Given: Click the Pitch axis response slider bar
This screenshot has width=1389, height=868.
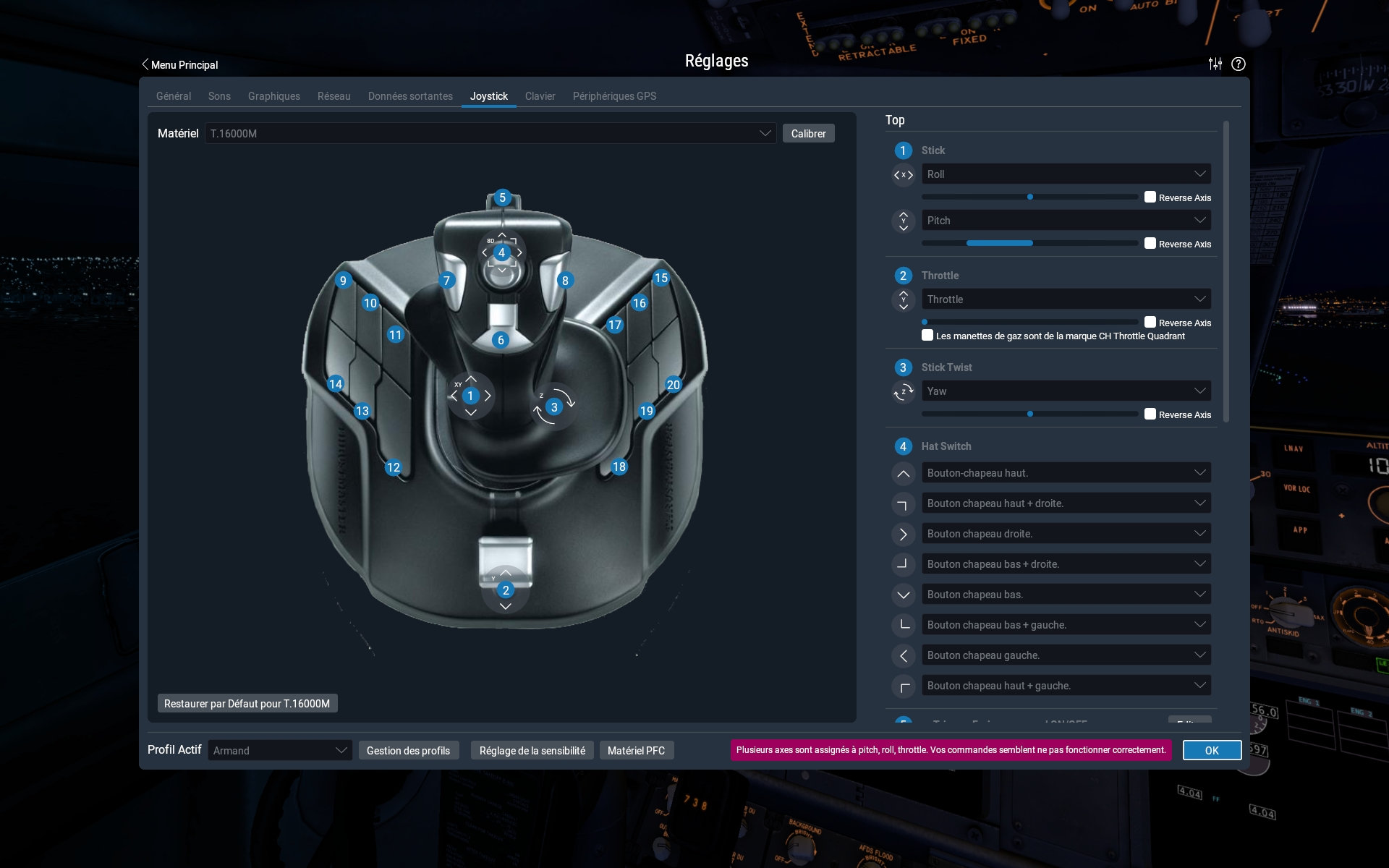Looking at the screenshot, I should point(1029,243).
